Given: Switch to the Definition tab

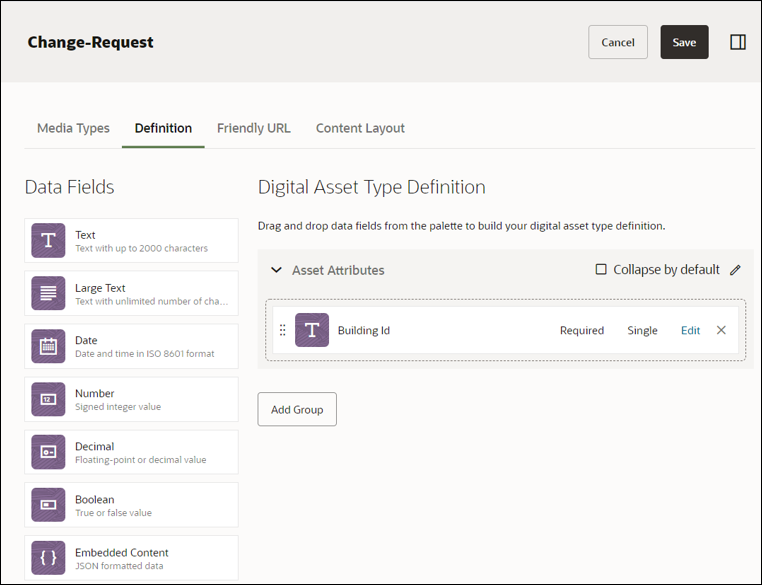Looking at the screenshot, I should 163,128.
